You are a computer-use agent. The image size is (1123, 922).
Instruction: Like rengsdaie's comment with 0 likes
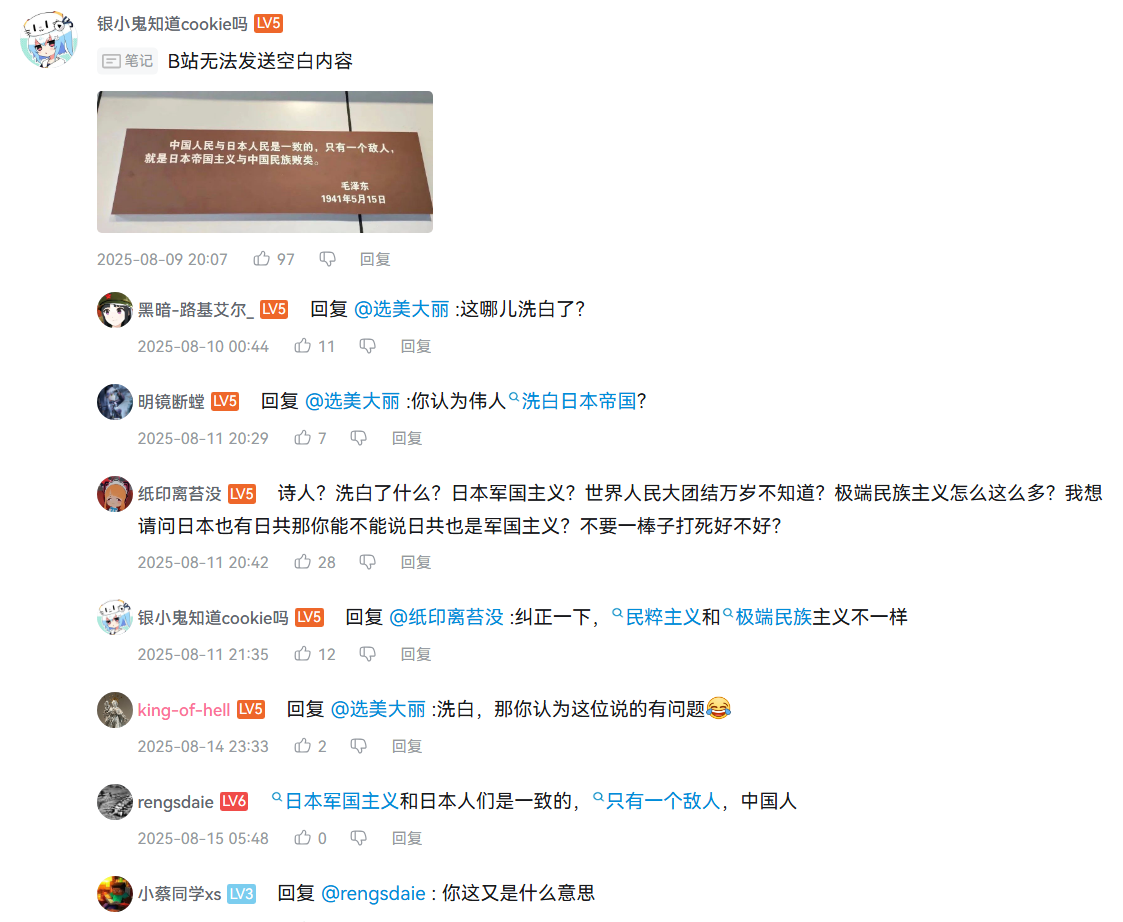pyautogui.click(x=303, y=837)
